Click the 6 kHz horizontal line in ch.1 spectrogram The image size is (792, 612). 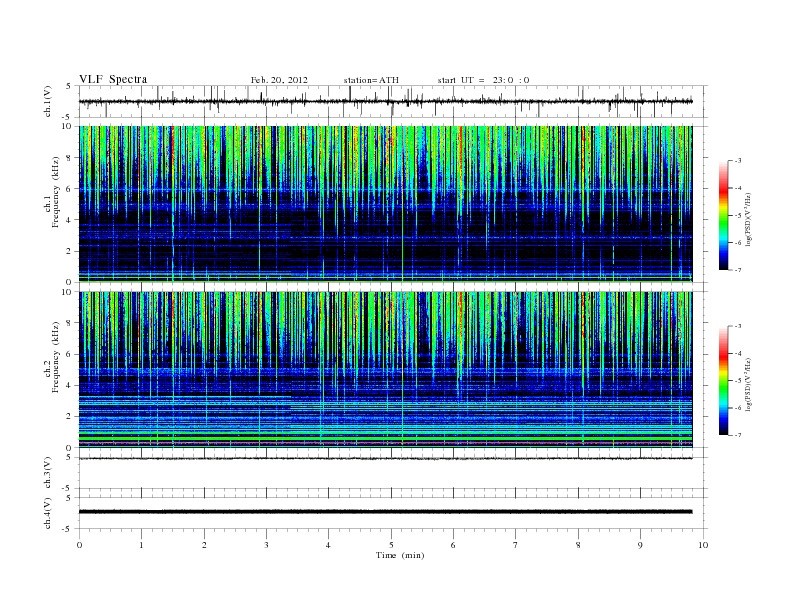[x=385, y=190]
